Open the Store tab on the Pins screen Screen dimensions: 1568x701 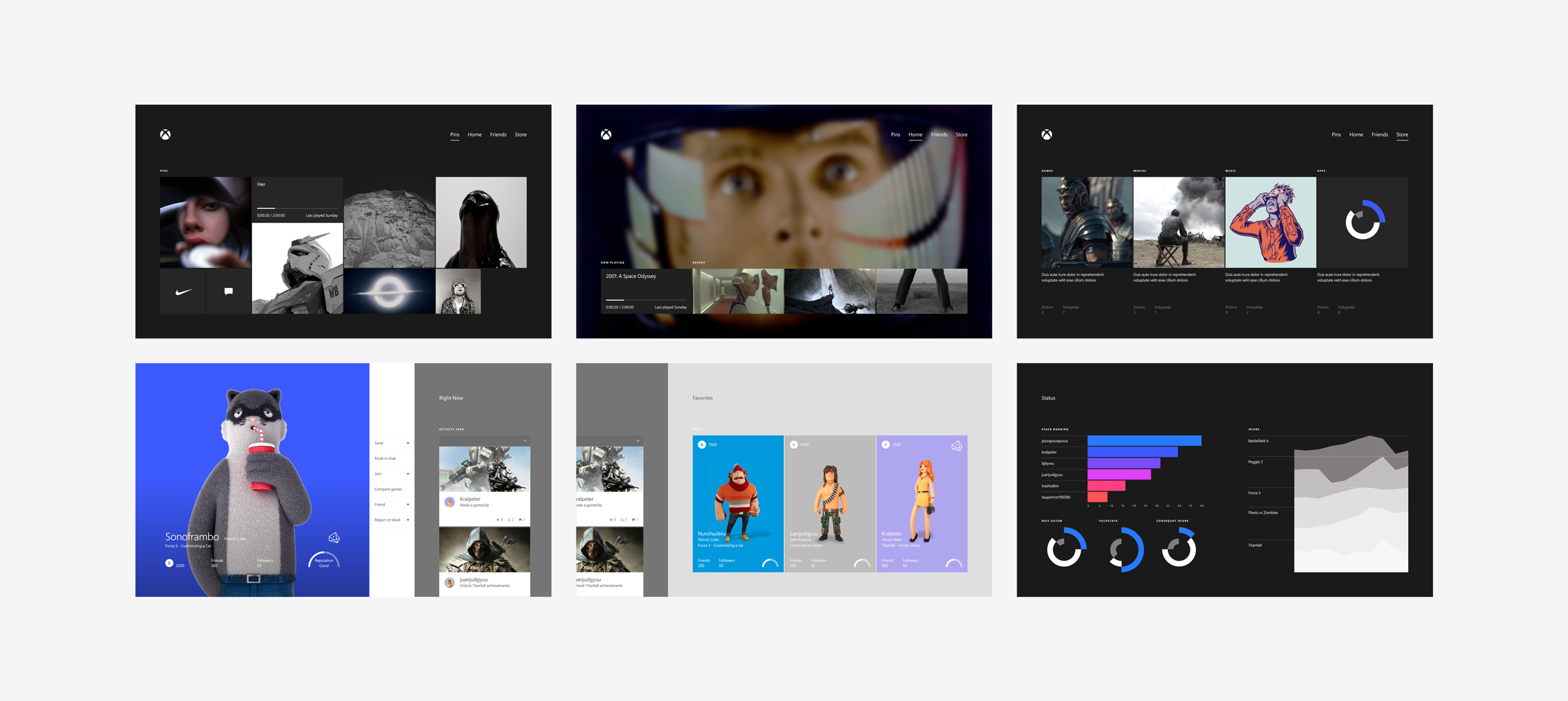[521, 134]
